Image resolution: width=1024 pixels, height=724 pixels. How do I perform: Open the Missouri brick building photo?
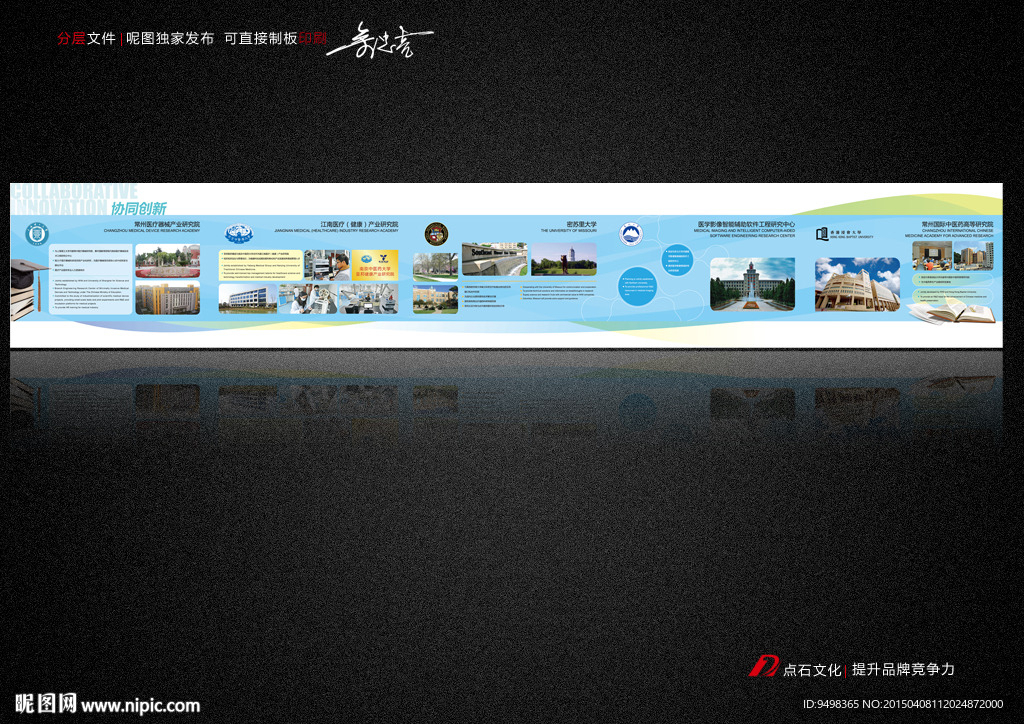436,299
